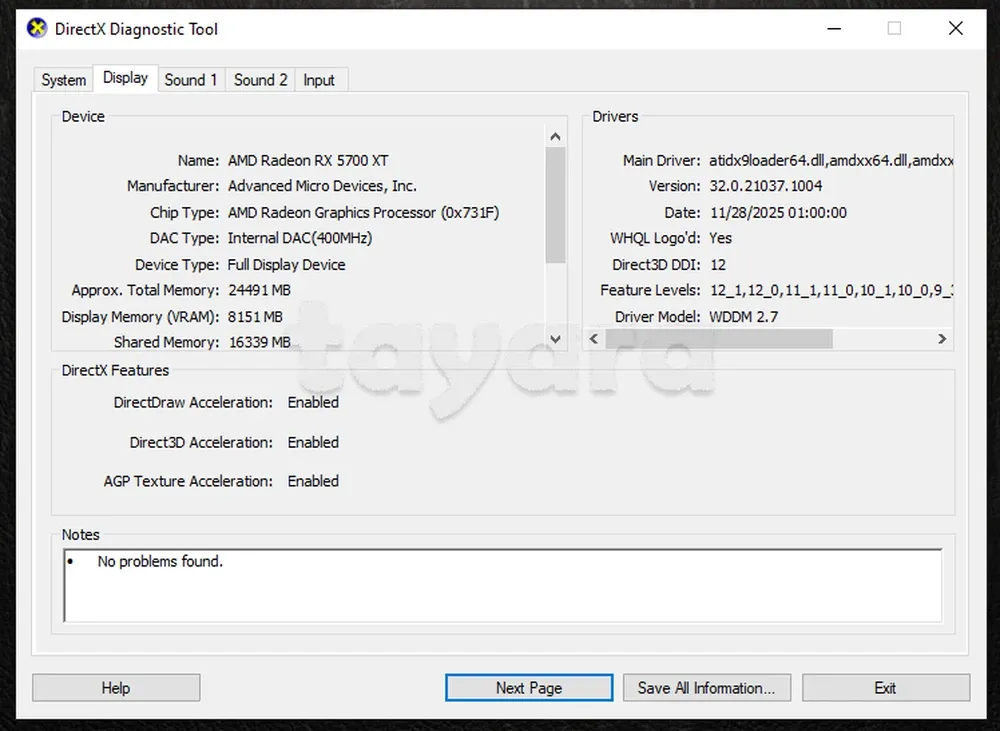Click the Device list scroll down arrow
Image resolution: width=1000 pixels, height=731 pixels.
tap(556, 339)
